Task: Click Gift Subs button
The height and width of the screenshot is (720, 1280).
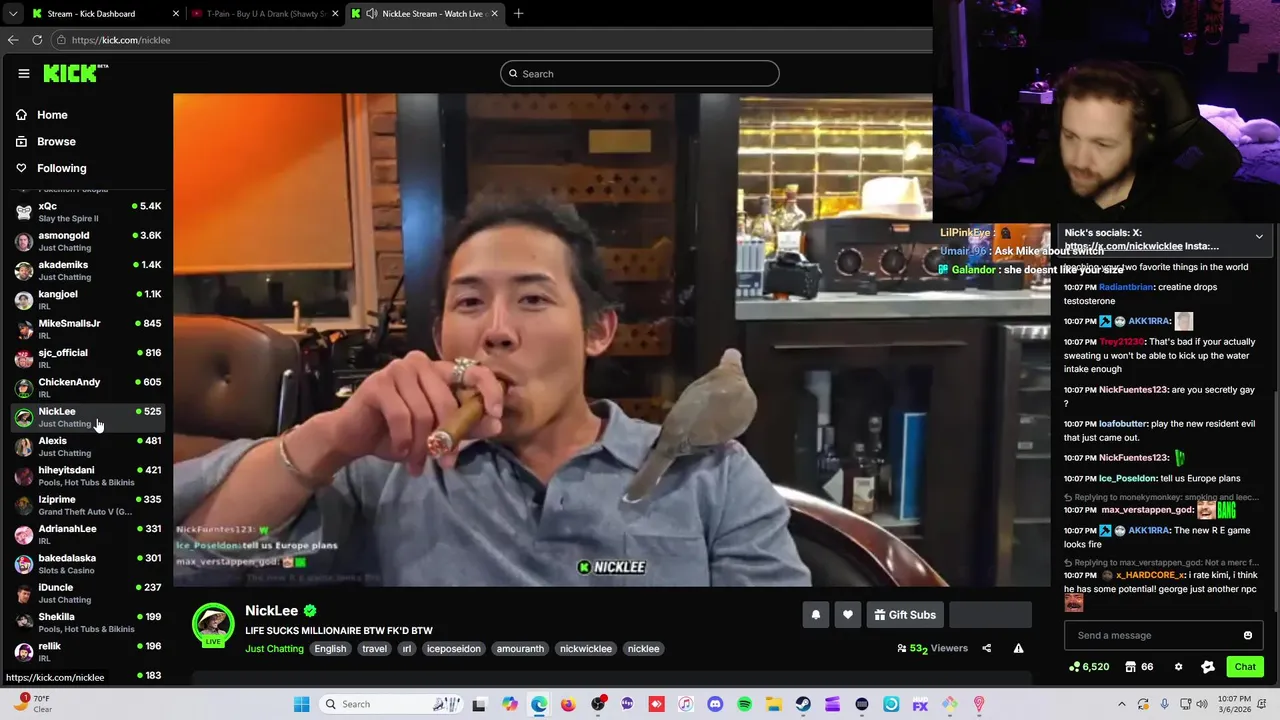Action: click(x=904, y=615)
